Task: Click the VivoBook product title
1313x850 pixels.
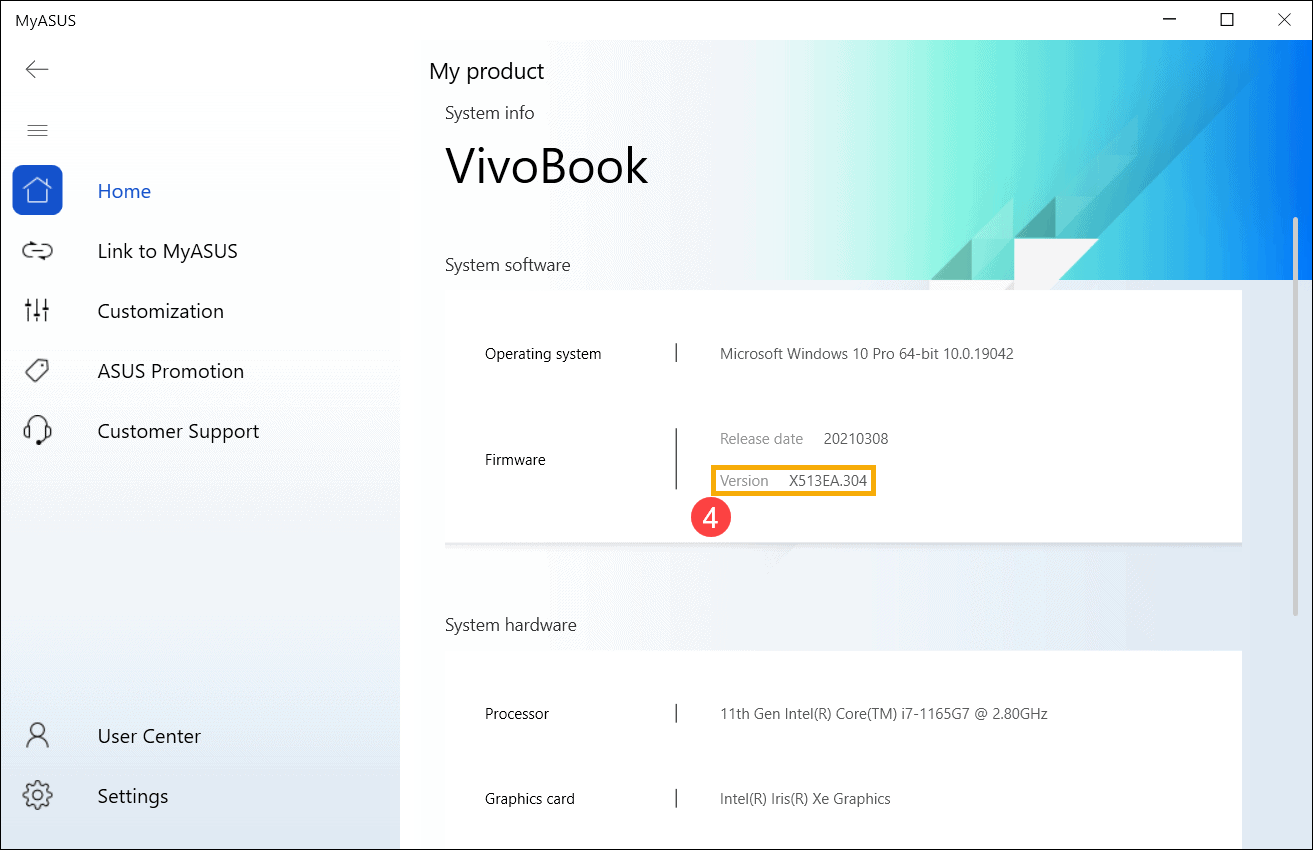Action: [547, 166]
